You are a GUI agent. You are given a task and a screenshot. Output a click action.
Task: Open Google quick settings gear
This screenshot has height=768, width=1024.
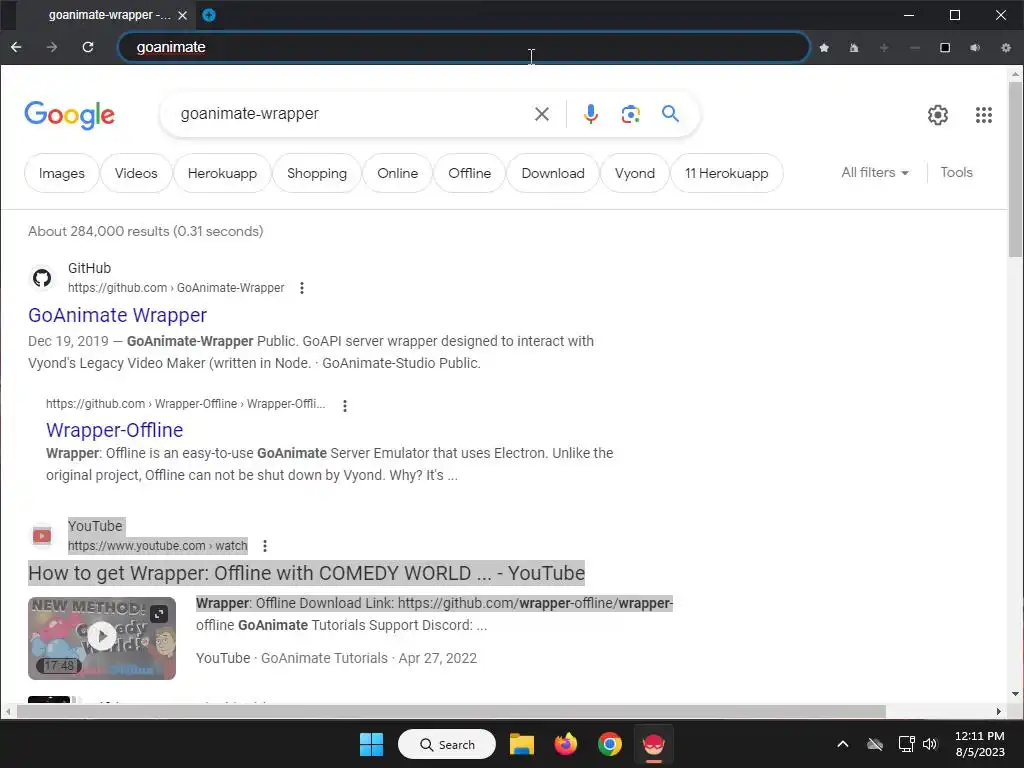click(x=938, y=115)
